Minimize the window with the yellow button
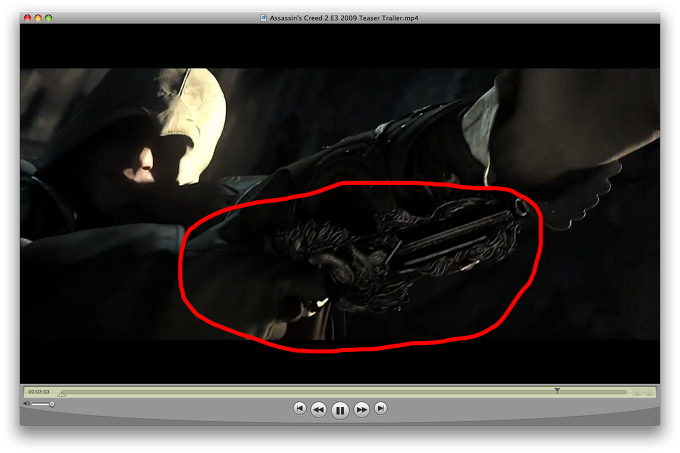 38,18
